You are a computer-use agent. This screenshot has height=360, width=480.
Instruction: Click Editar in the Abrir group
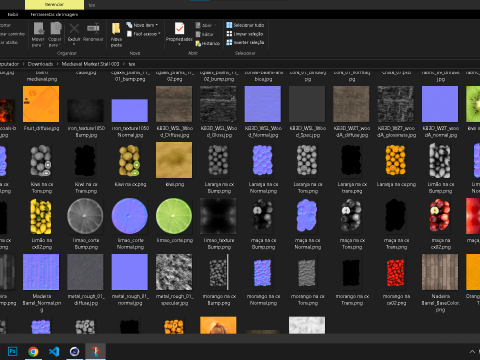tap(204, 34)
